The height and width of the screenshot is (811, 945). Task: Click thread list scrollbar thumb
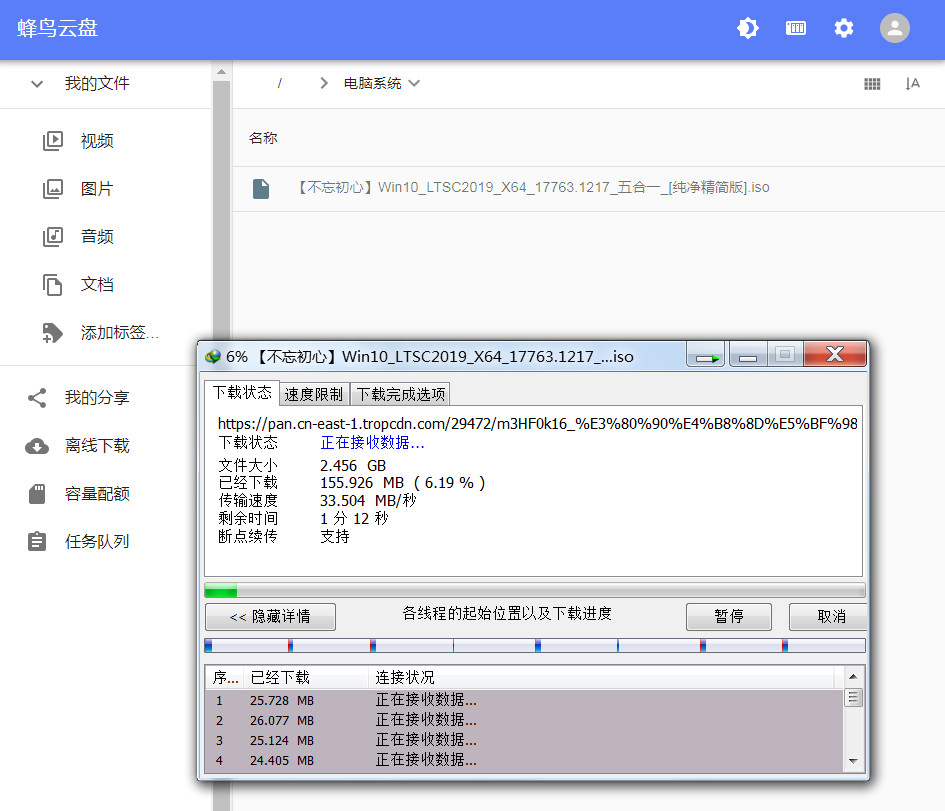(x=853, y=698)
